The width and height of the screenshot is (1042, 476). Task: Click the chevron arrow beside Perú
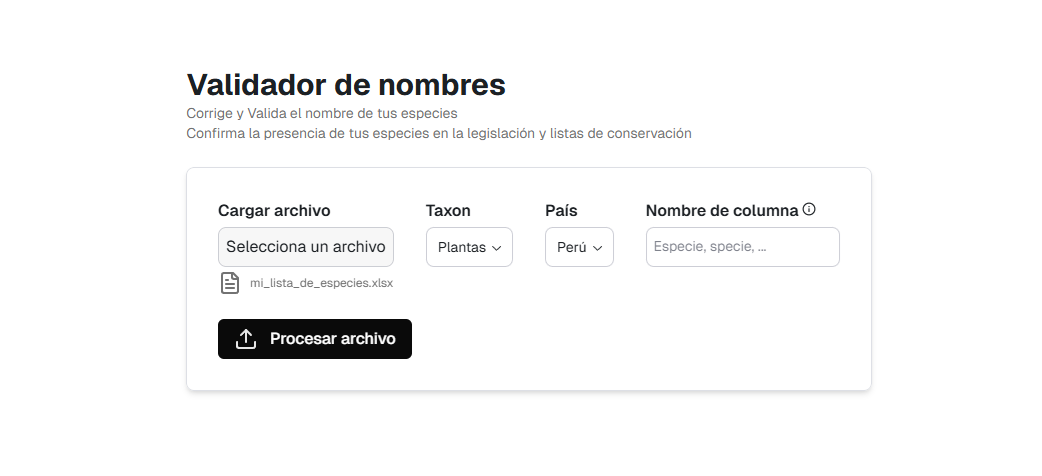pos(598,248)
